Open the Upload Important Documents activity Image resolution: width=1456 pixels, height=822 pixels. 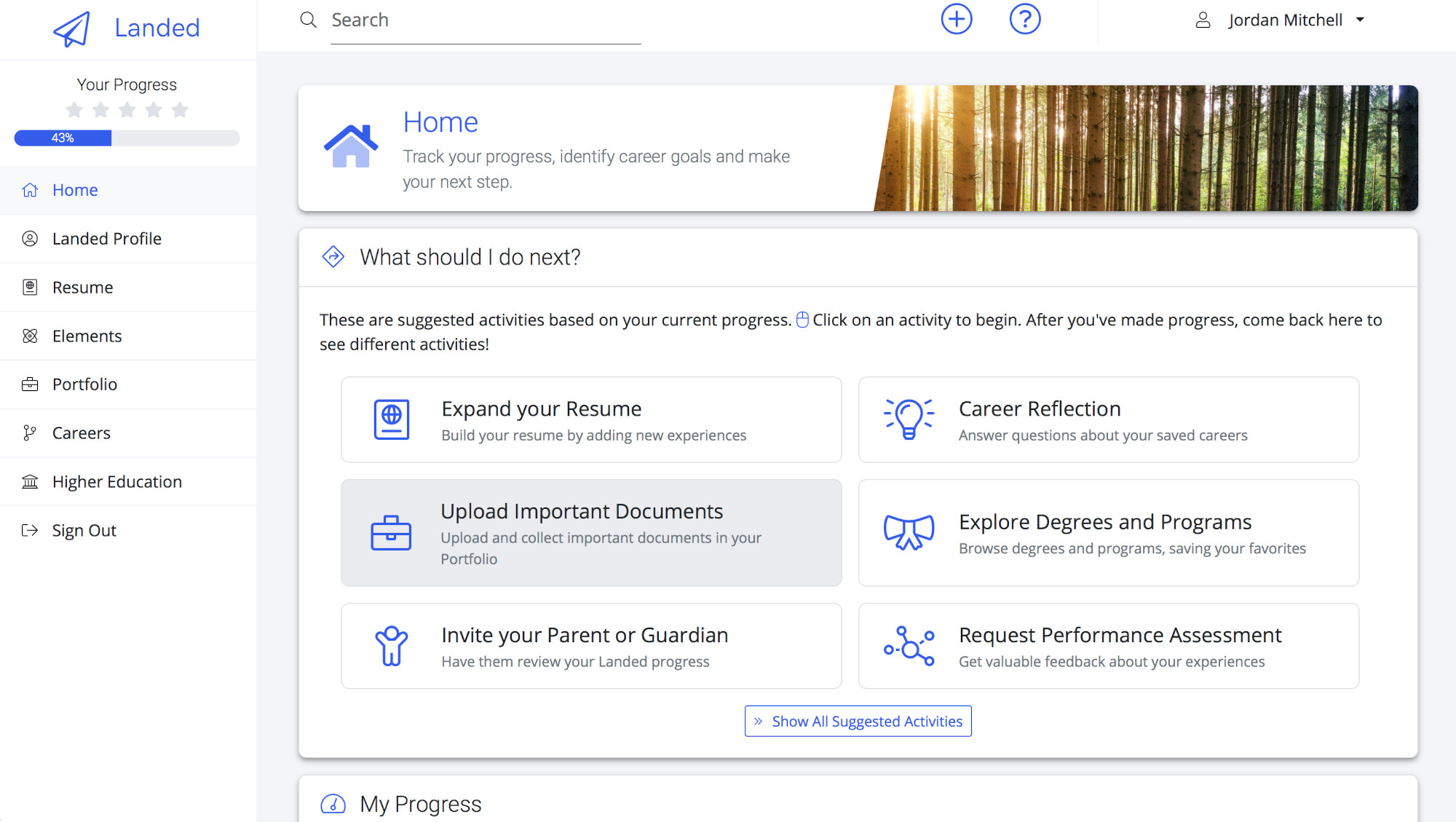point(591,533)
